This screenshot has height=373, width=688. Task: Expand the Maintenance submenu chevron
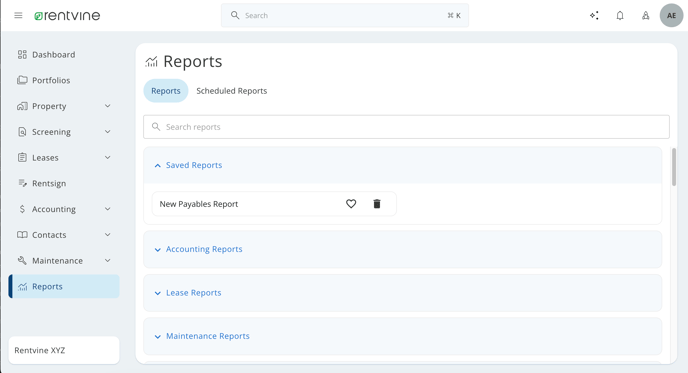pos(108,261)
